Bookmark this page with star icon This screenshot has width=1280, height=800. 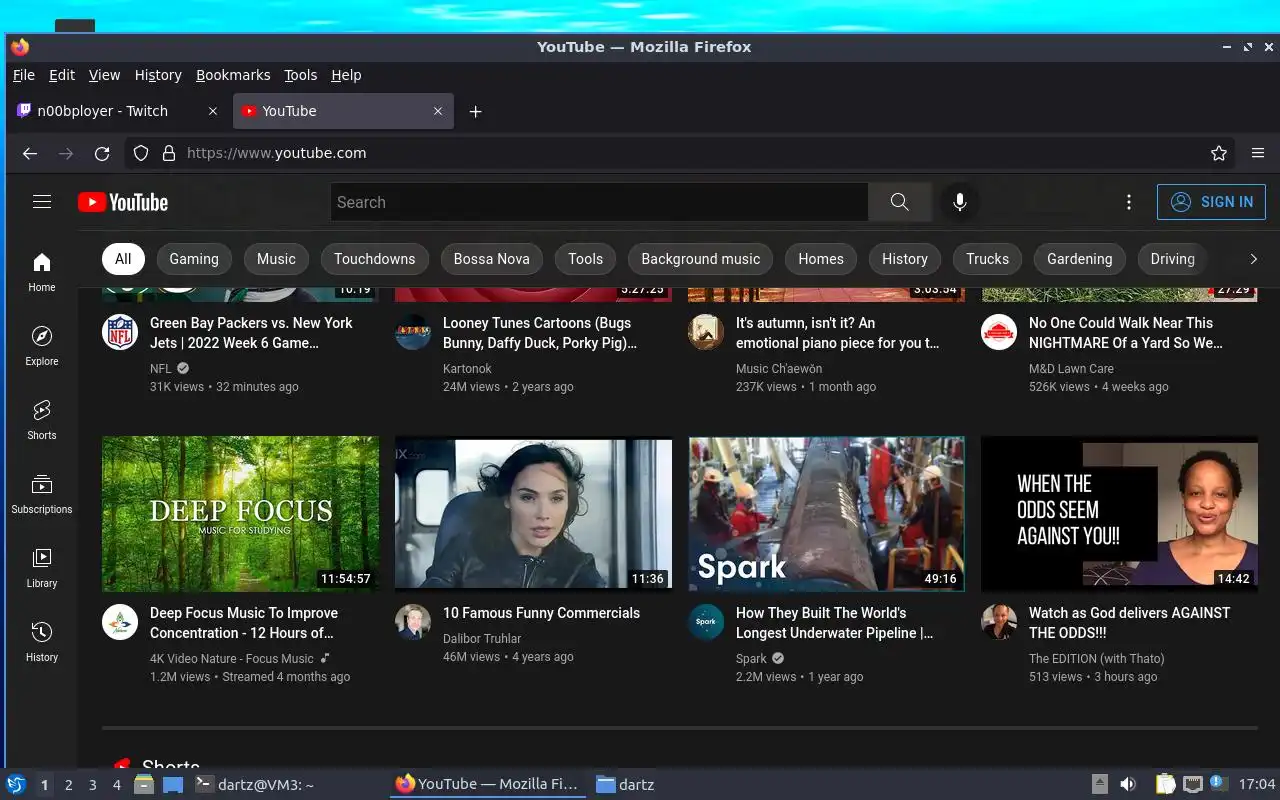click(1218, 153)
